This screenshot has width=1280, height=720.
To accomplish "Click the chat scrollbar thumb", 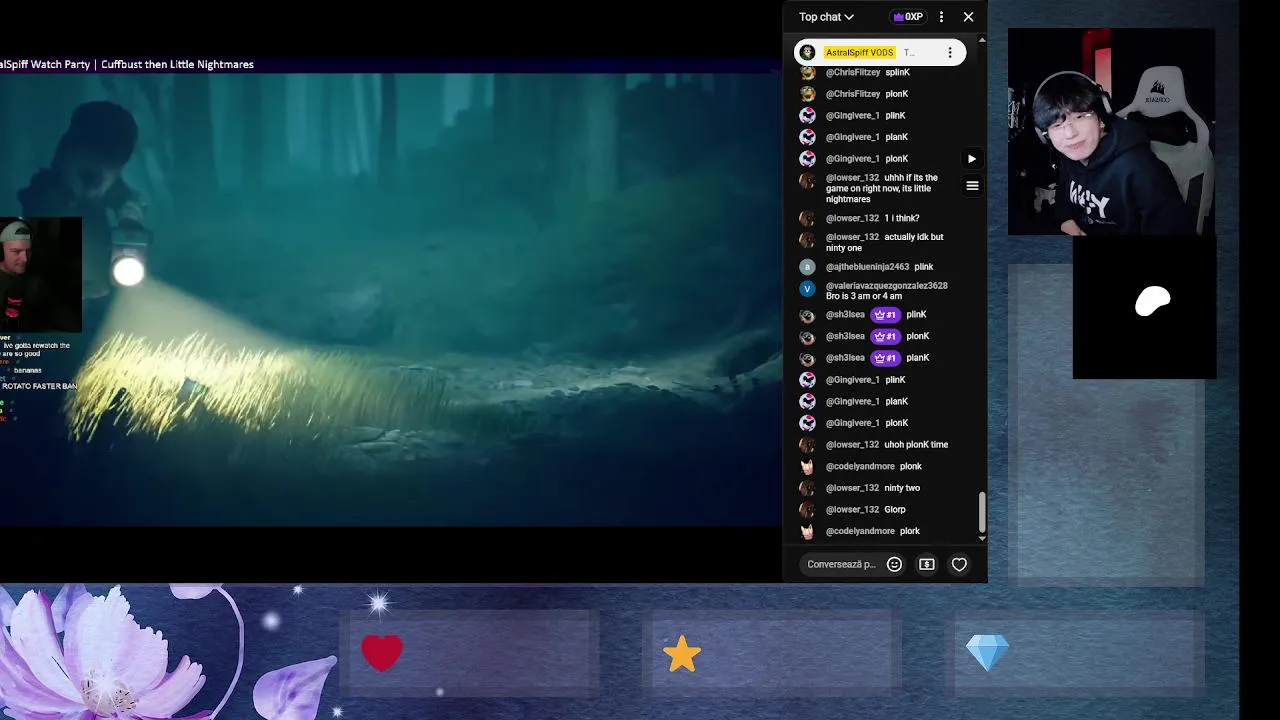I will [x=982, y=513].
